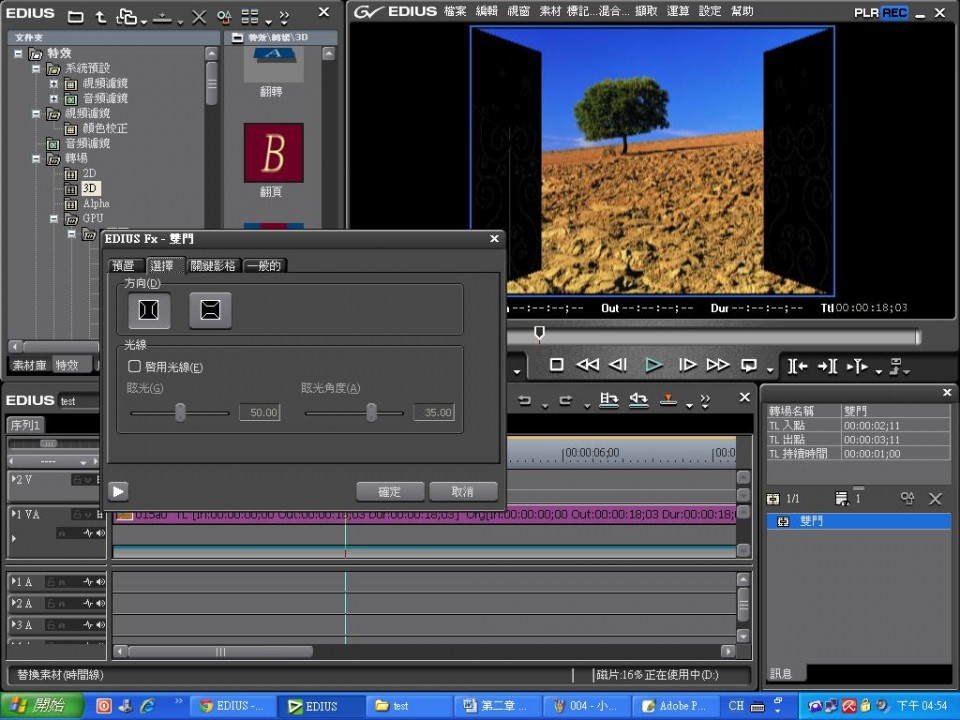Toggle the 1 A audio track header
The height and width of the screenshot is (720, 960).
(x=22, y=582)
